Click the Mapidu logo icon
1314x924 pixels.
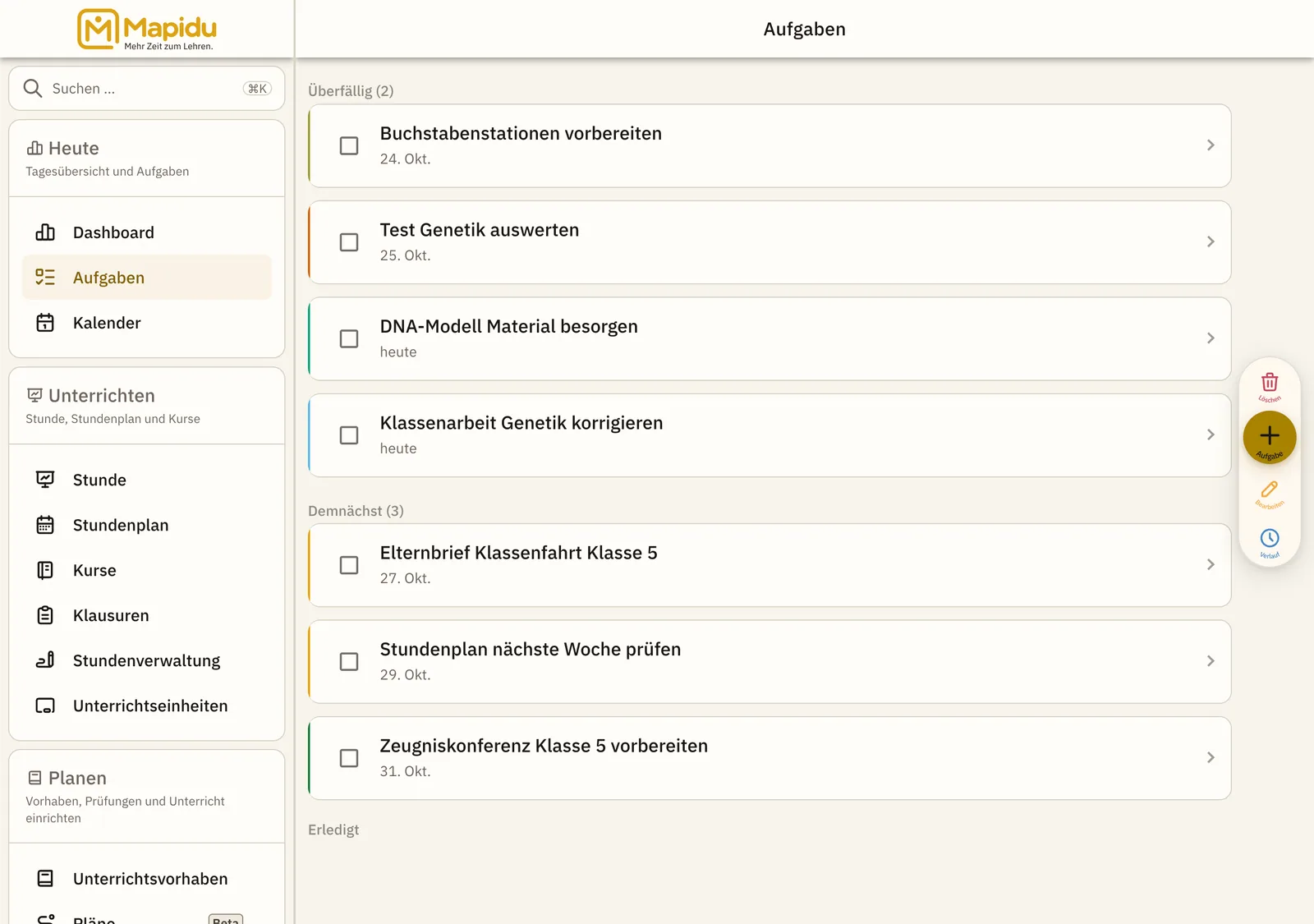coord(98,29)
